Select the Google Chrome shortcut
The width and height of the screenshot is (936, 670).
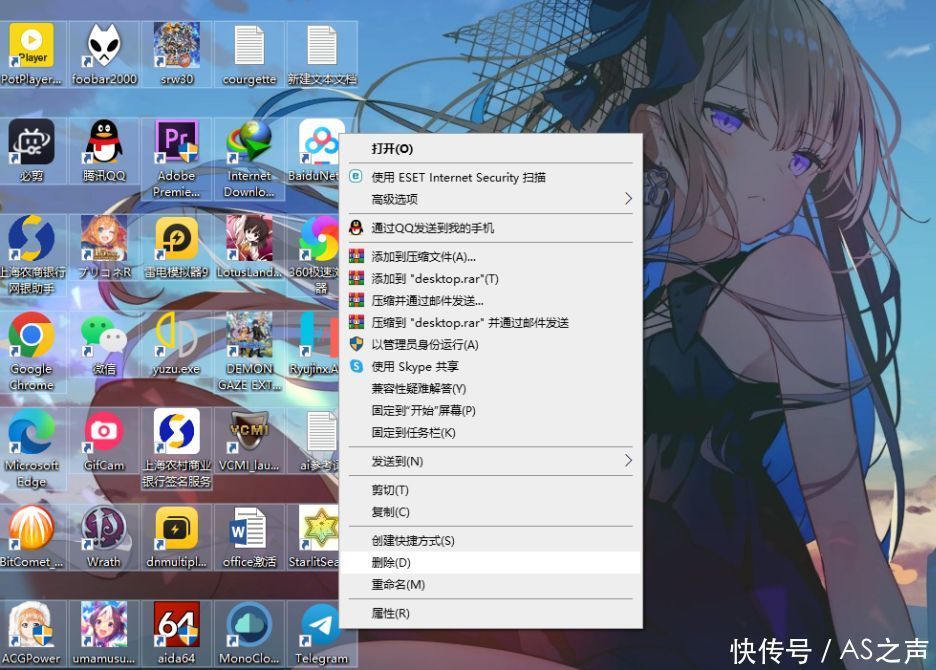click(32, 352)
